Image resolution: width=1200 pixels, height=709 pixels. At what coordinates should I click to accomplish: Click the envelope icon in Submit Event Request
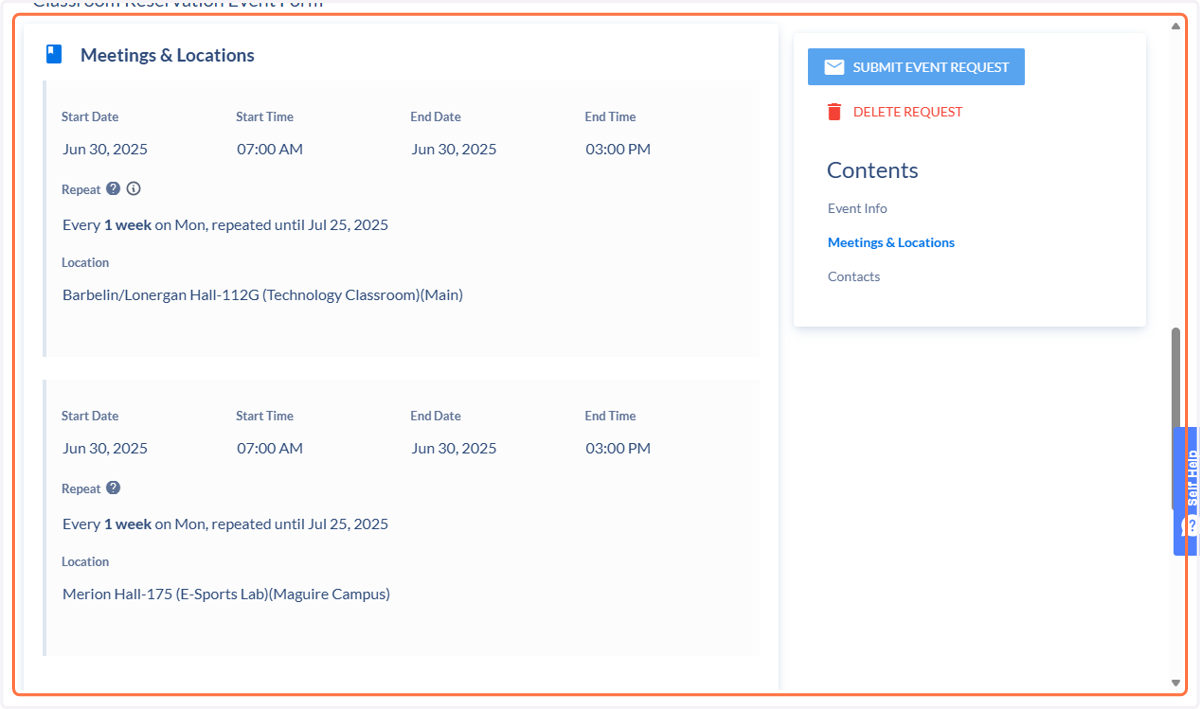[834, 67]
